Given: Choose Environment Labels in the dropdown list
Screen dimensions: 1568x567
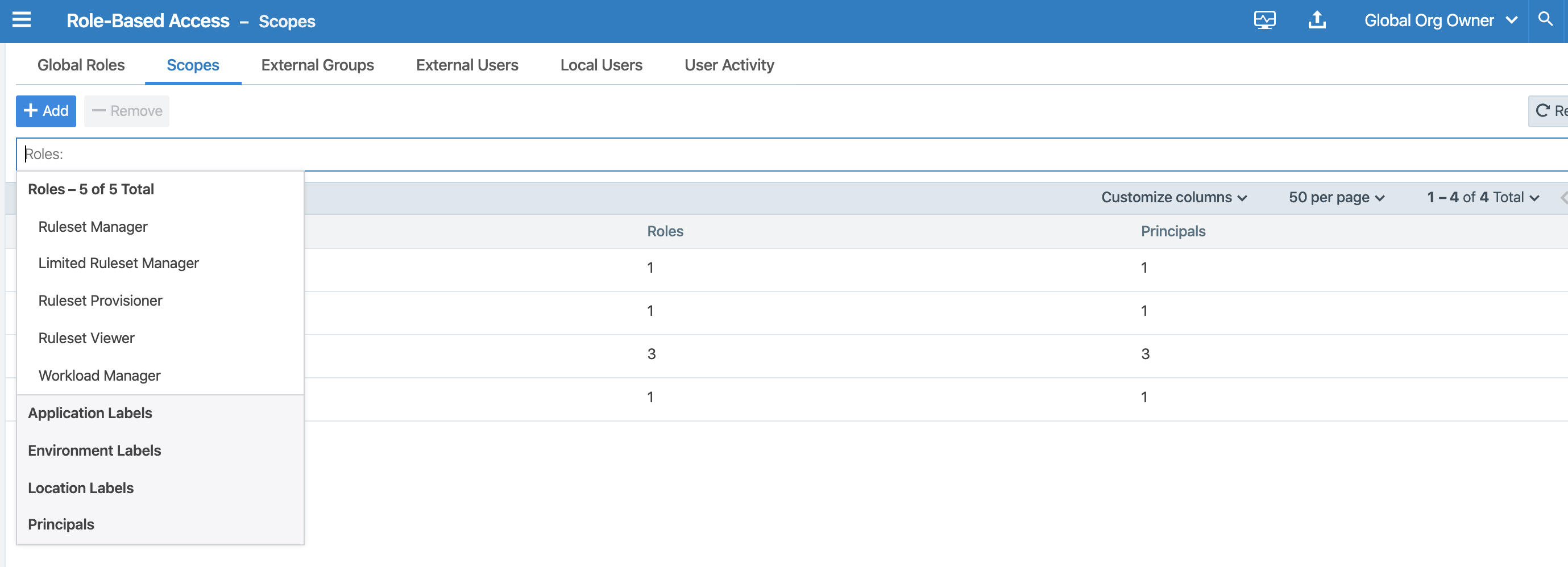Looking at the screenshot, I should coord(94,450).
